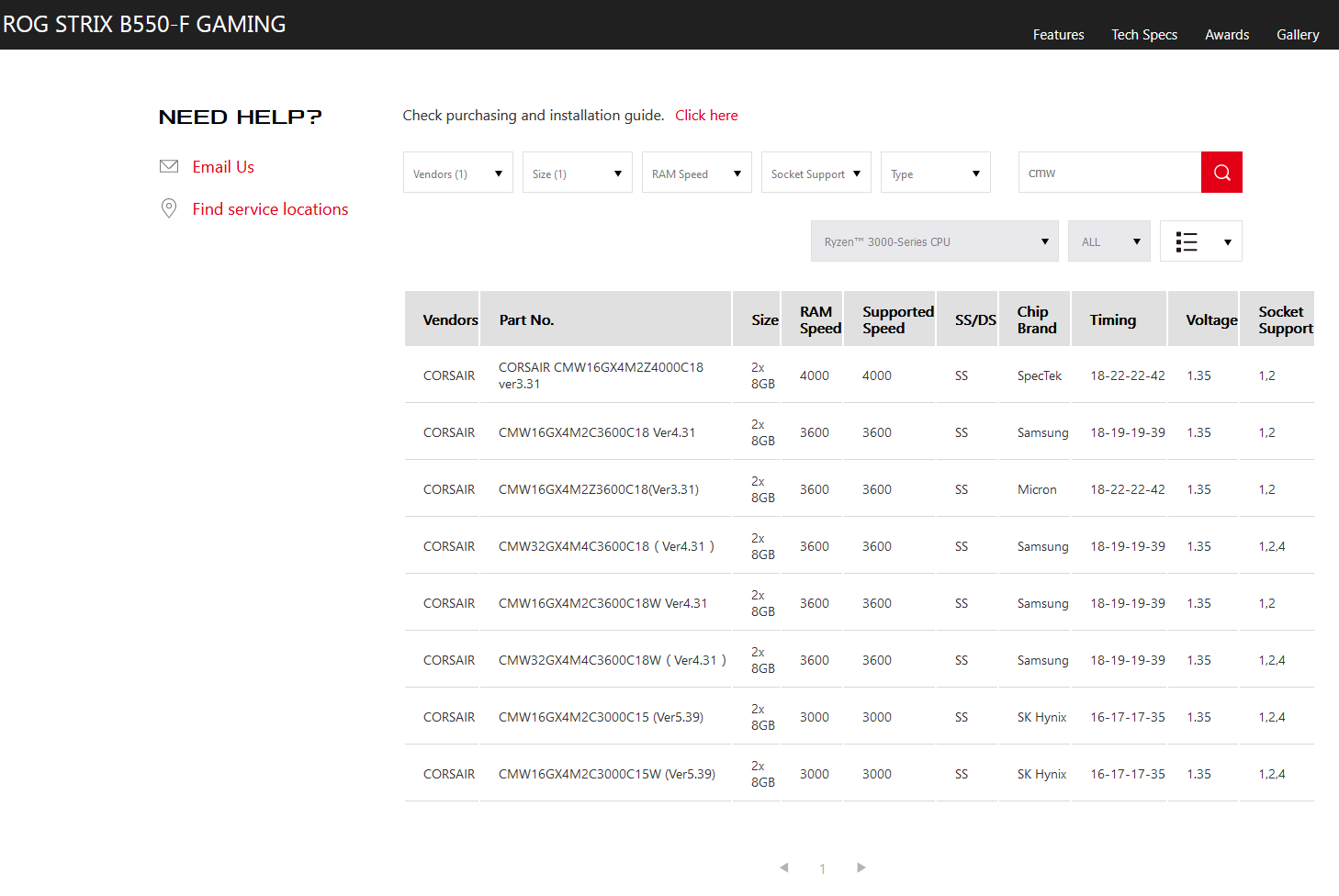The height and width of the screenshot is (896, 1339).
Task: Switch to the Tech Specs tab
Action: [x=1143, y=35]
